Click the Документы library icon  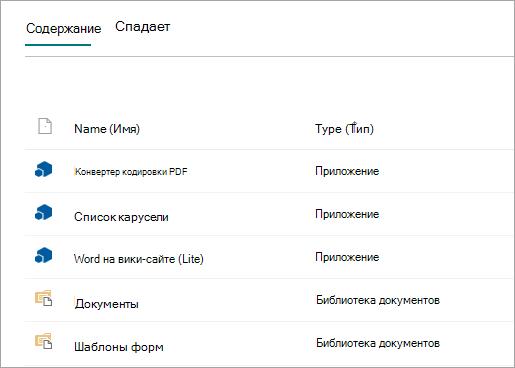click(44, 298)
